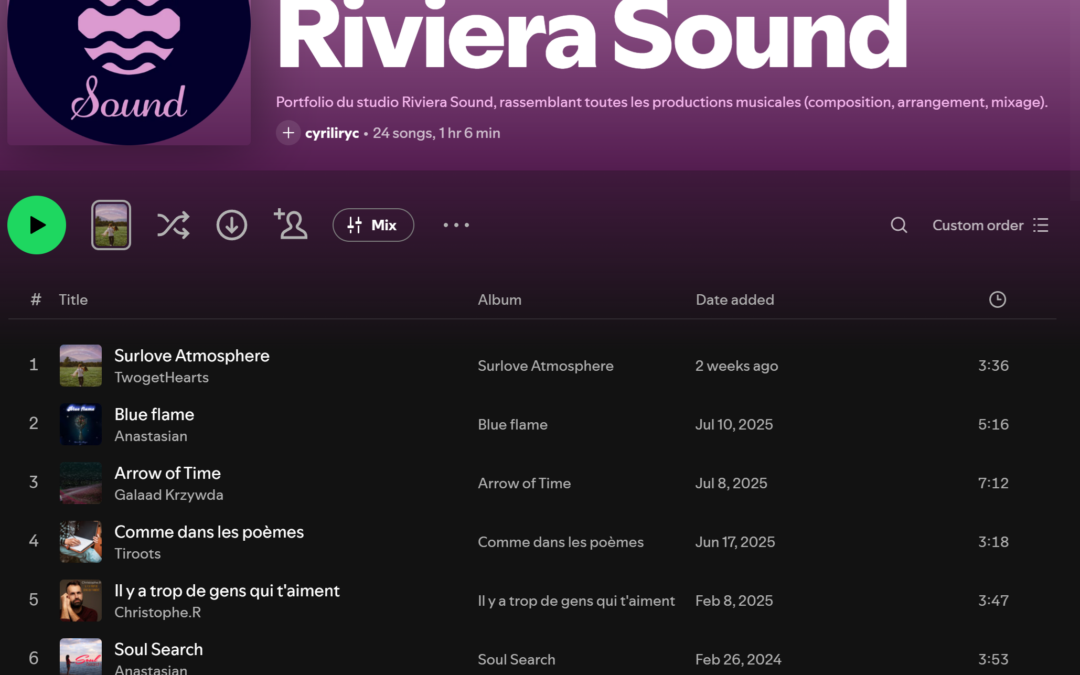The width and height of the screenshot is (1080, 675).
Task: Sort by duration using the clock icon
Action: click(997, 299)
